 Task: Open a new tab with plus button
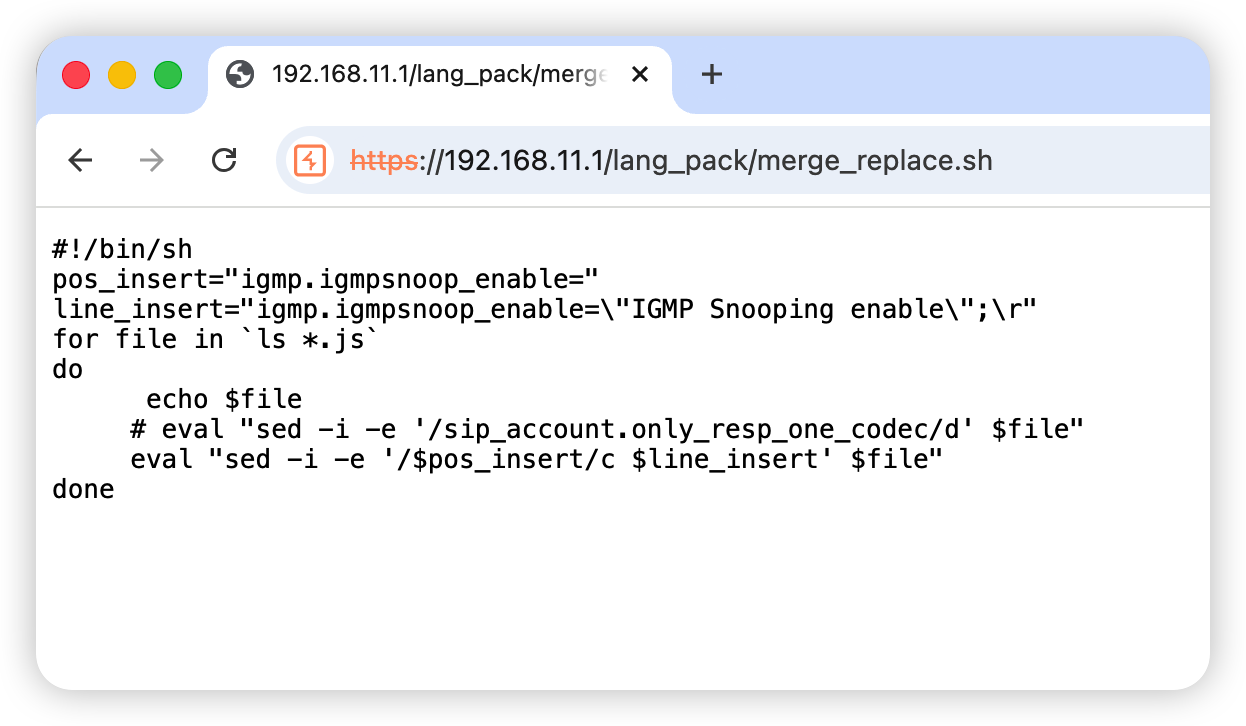(711, 74)
